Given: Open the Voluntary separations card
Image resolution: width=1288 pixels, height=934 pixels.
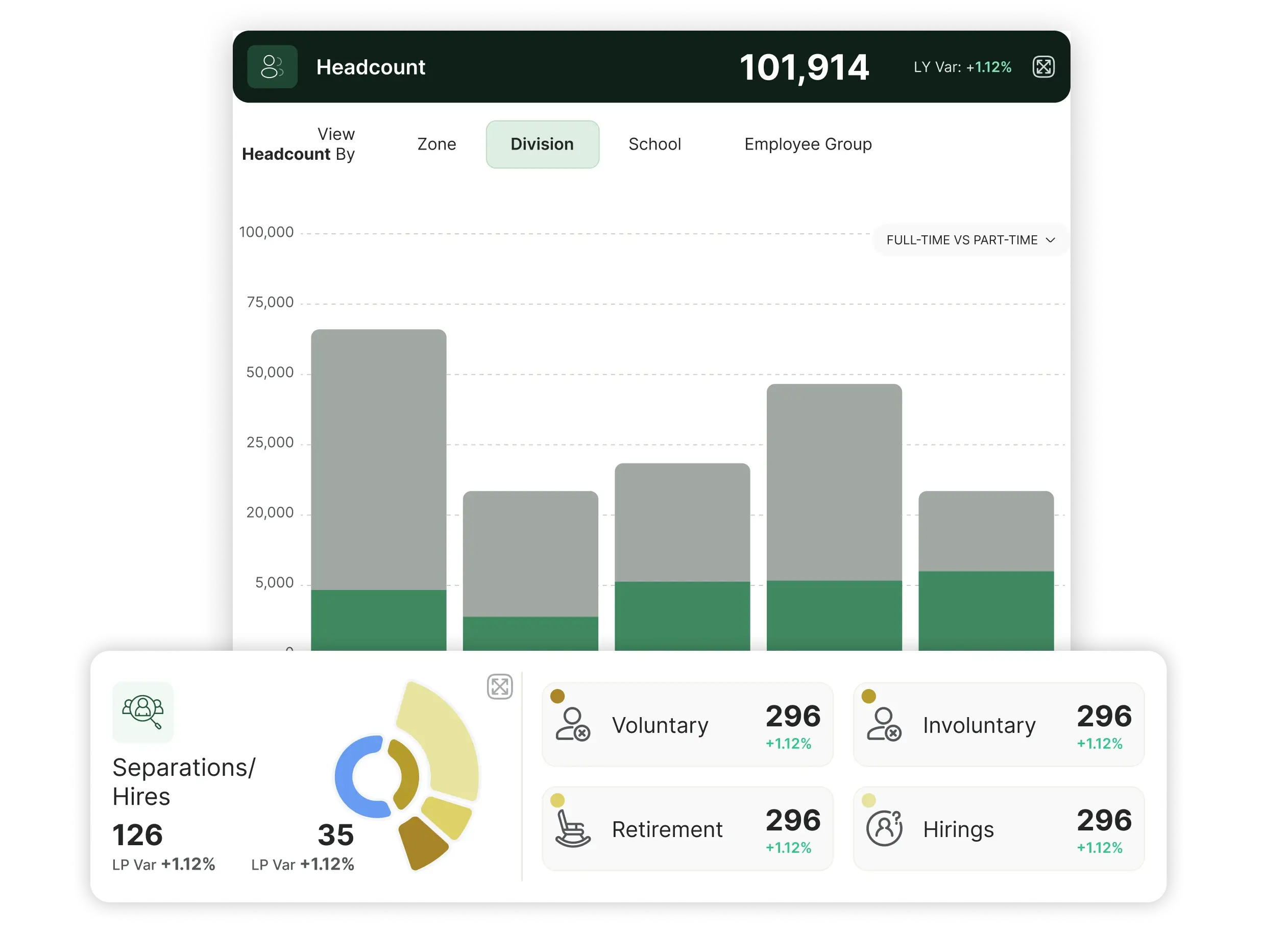Looking at the screenshot, I should pos(687,725).
